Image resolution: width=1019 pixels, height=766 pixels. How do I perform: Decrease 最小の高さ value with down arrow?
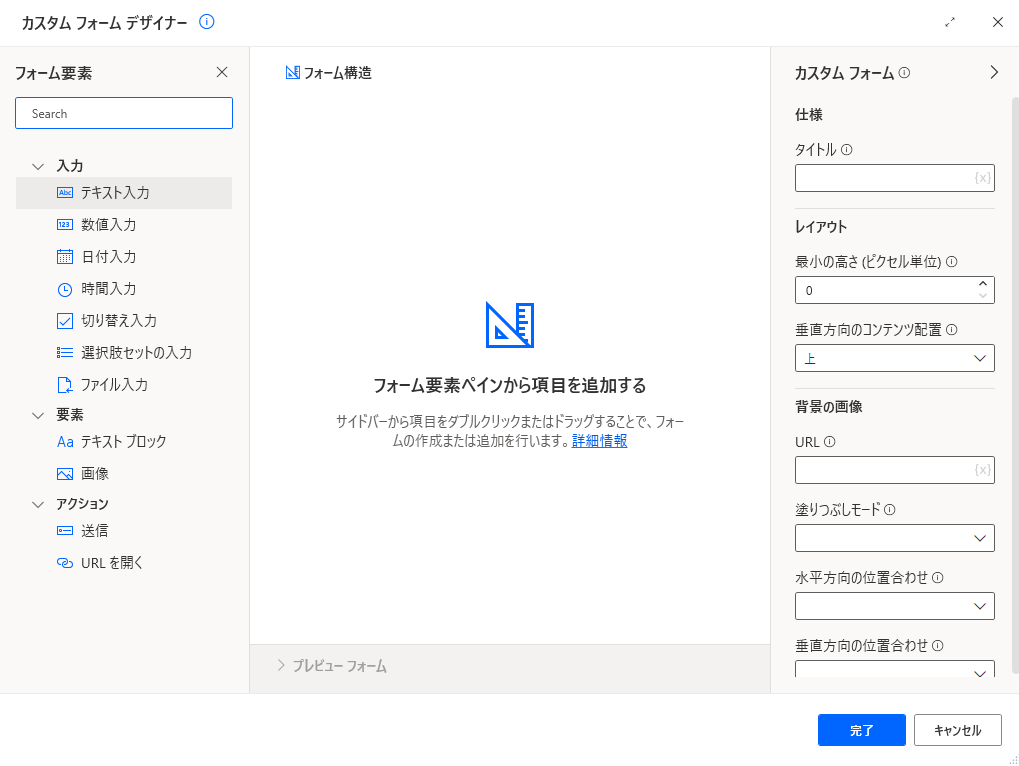tap(983, 296)
